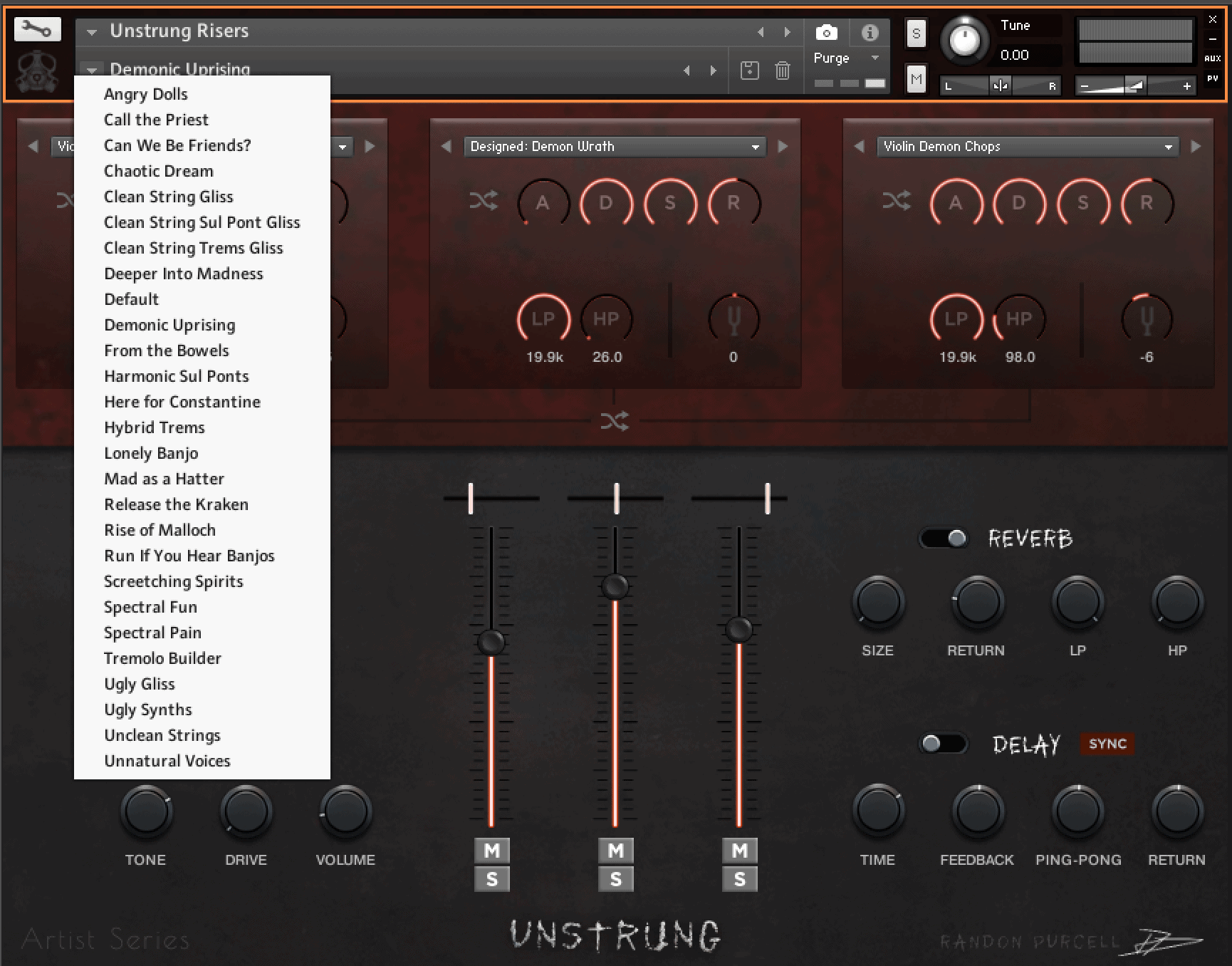1232x966 pixels.
Task: Open first layer's partially hidden sound dropdown arrow
Action: 343,147
